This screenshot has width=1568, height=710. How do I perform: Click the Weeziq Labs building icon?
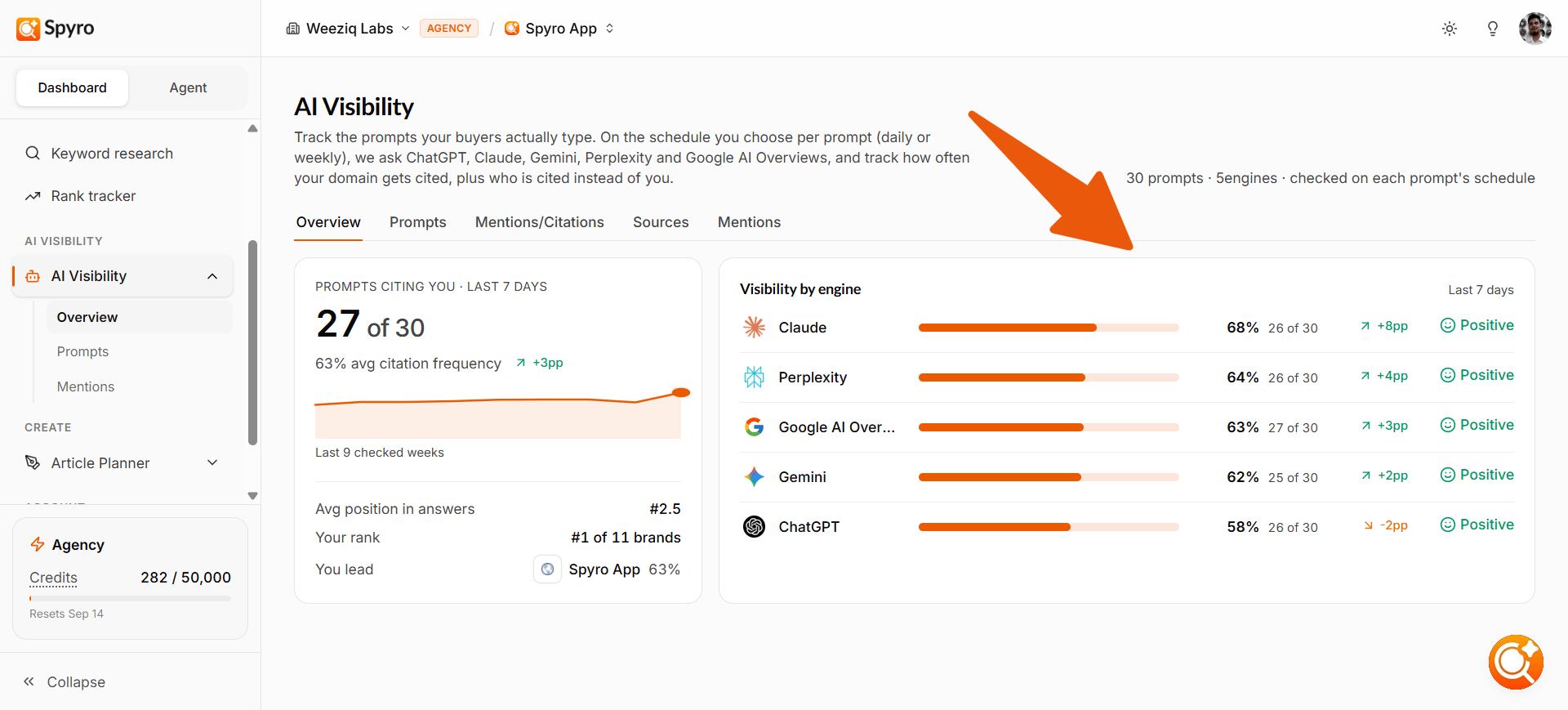[293, 29]
